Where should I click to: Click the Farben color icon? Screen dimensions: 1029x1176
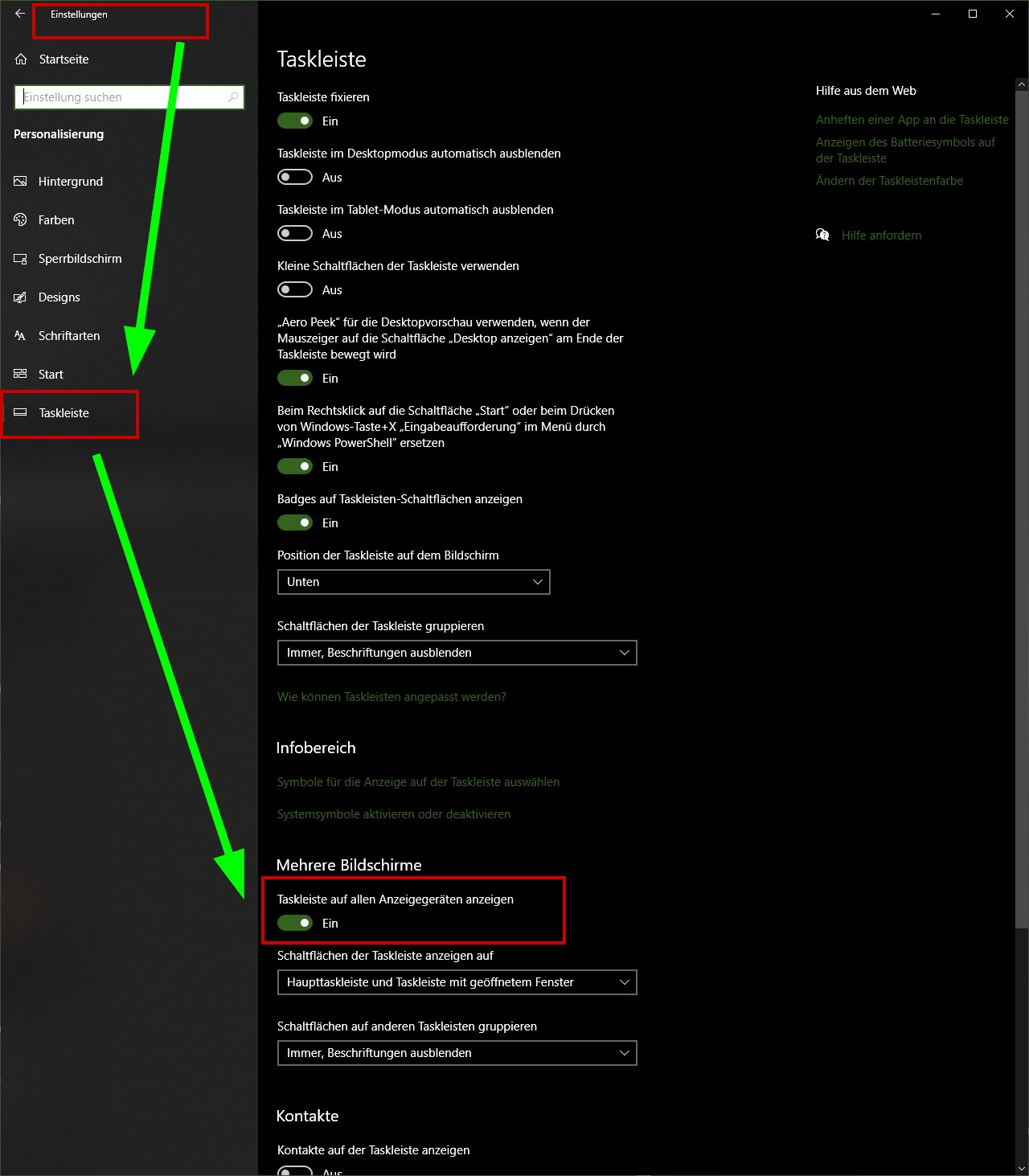click(x=20, y=219)
